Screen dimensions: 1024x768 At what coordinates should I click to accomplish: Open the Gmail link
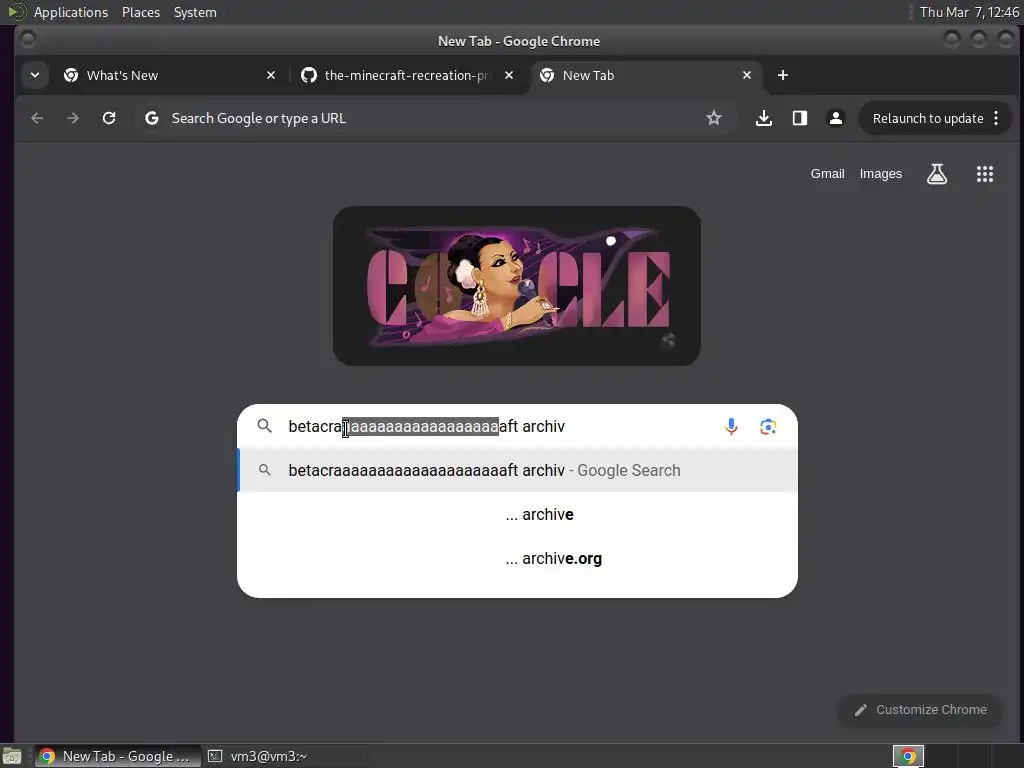[827, 174]
